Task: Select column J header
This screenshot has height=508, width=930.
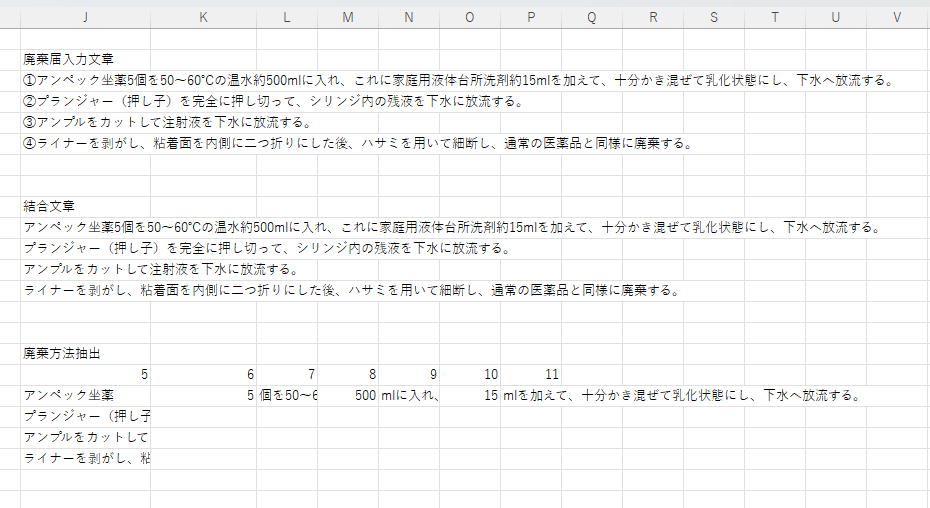Action: click(x=85, y=17)
